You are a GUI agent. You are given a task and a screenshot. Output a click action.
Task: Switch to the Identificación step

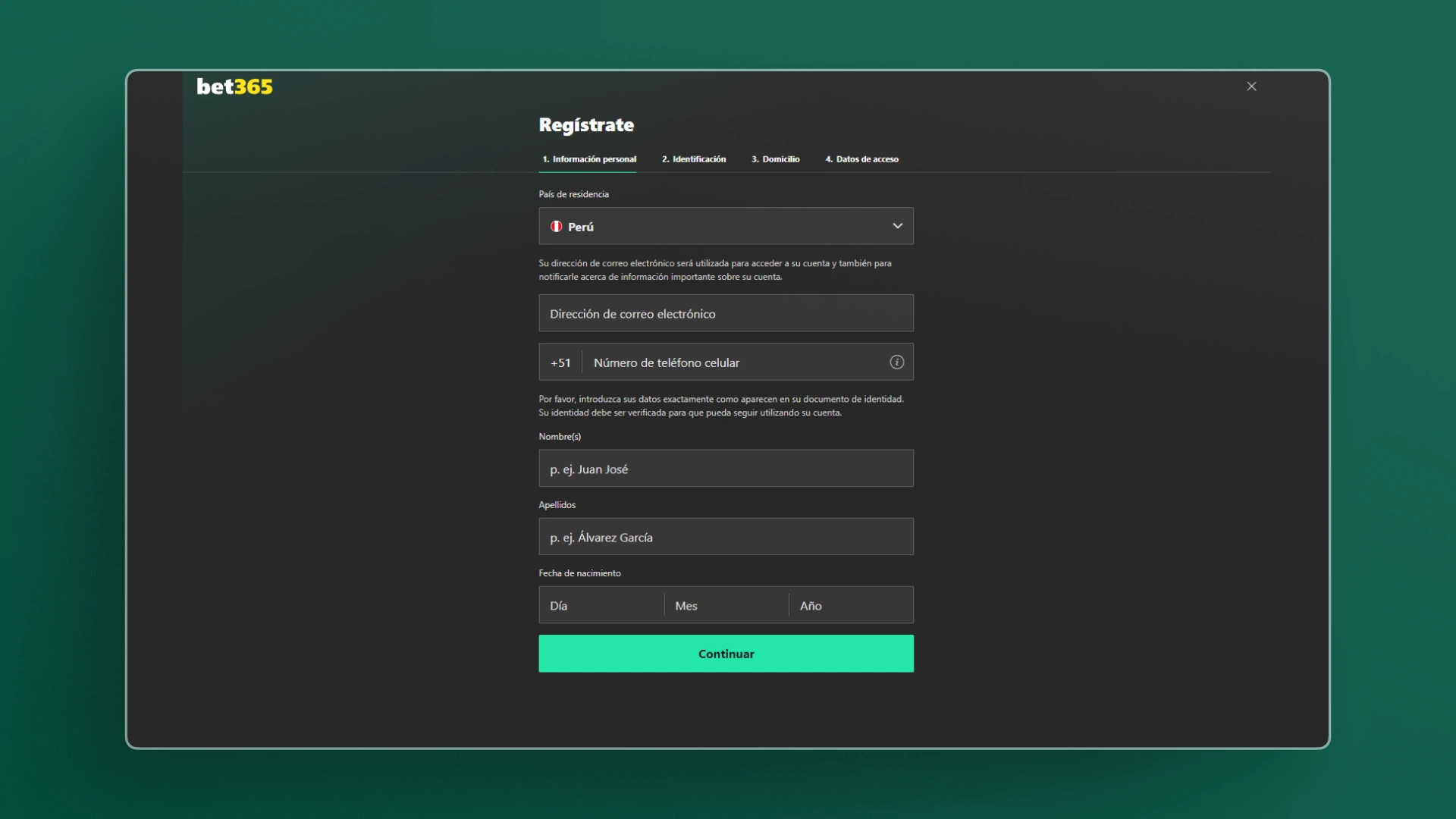coord(693,159)
